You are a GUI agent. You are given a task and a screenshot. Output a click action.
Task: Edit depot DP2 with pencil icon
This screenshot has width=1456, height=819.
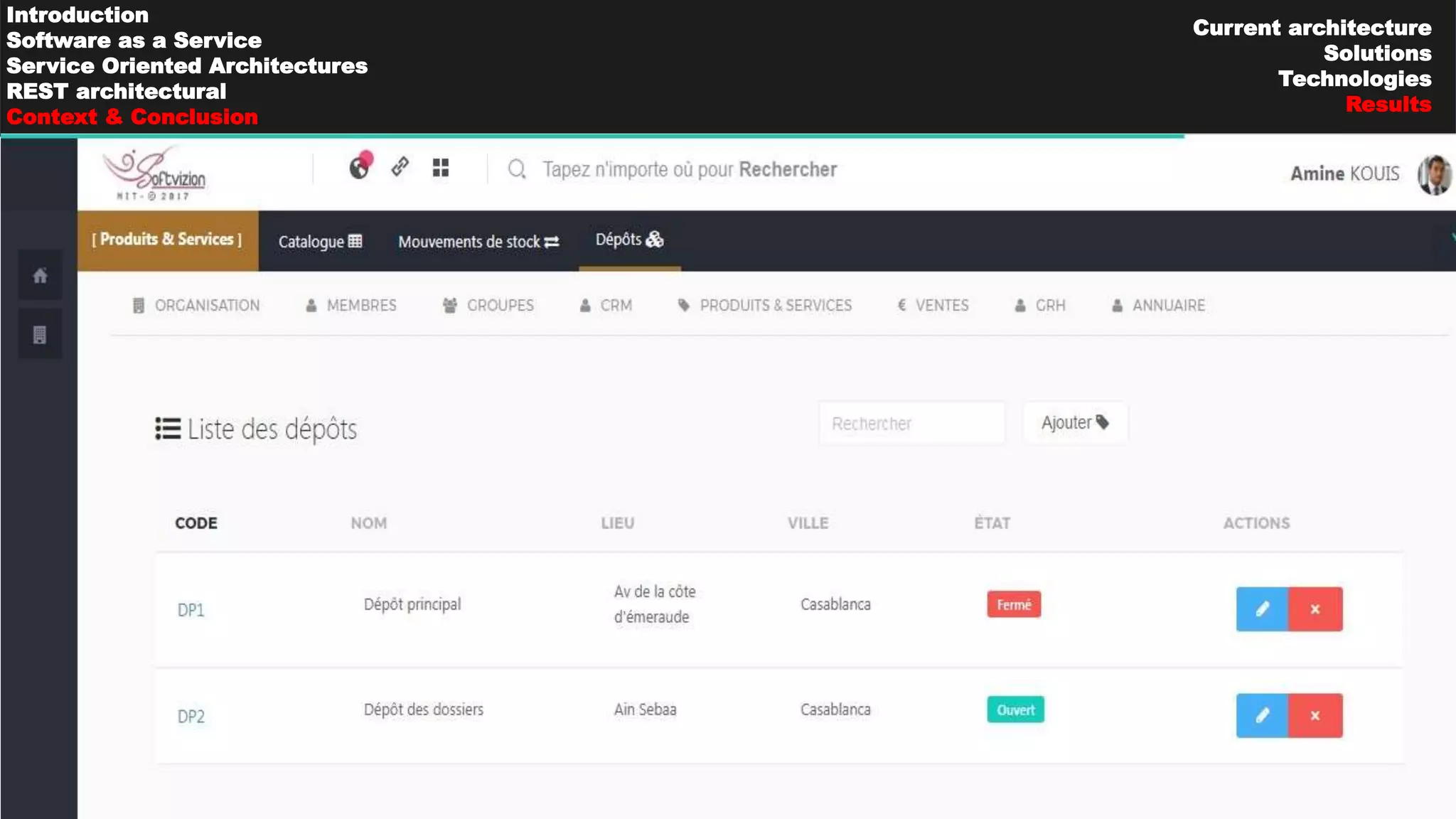tap(1262, 715)
